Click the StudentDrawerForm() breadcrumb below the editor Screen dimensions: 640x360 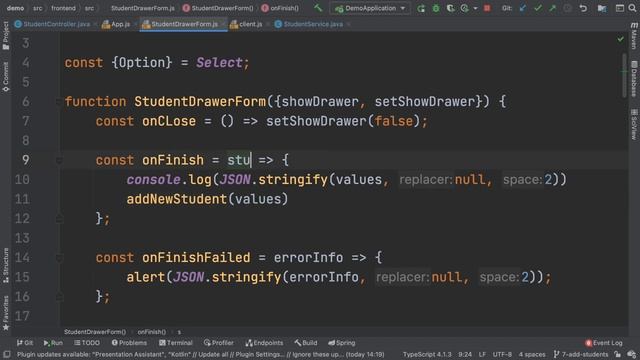click(x=95, y=332)
